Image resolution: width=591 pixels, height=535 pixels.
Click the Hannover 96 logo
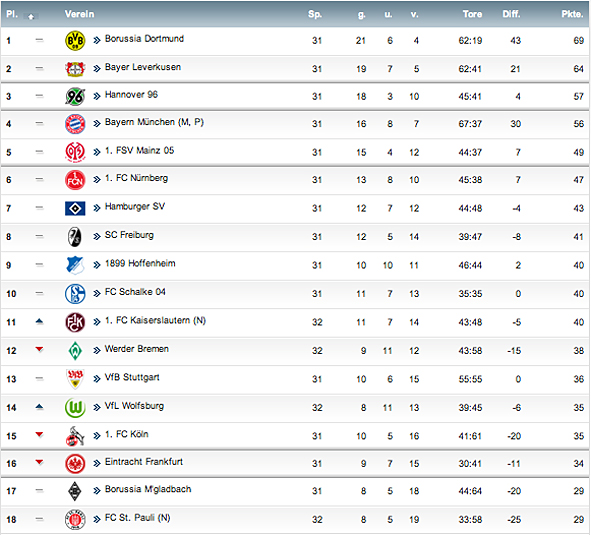click(75, 97)
